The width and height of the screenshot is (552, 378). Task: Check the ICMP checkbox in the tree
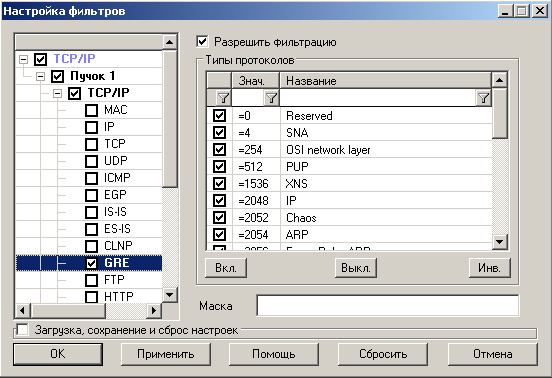[92, 178]
